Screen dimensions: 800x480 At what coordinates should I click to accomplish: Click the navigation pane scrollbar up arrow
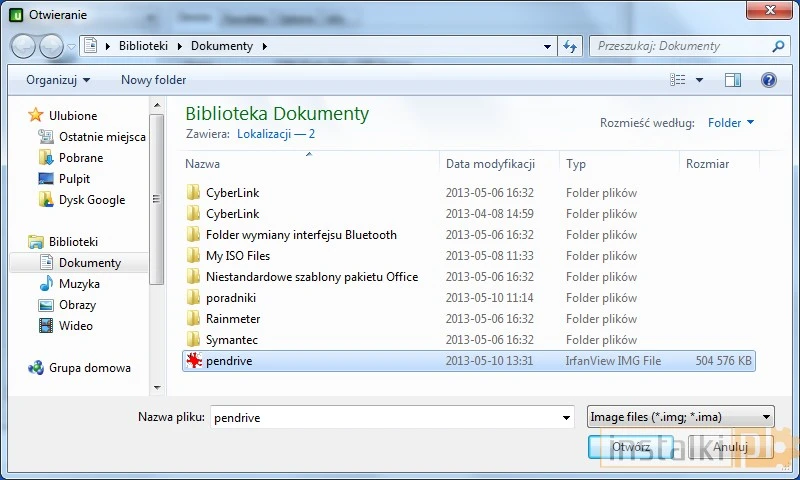157,105
